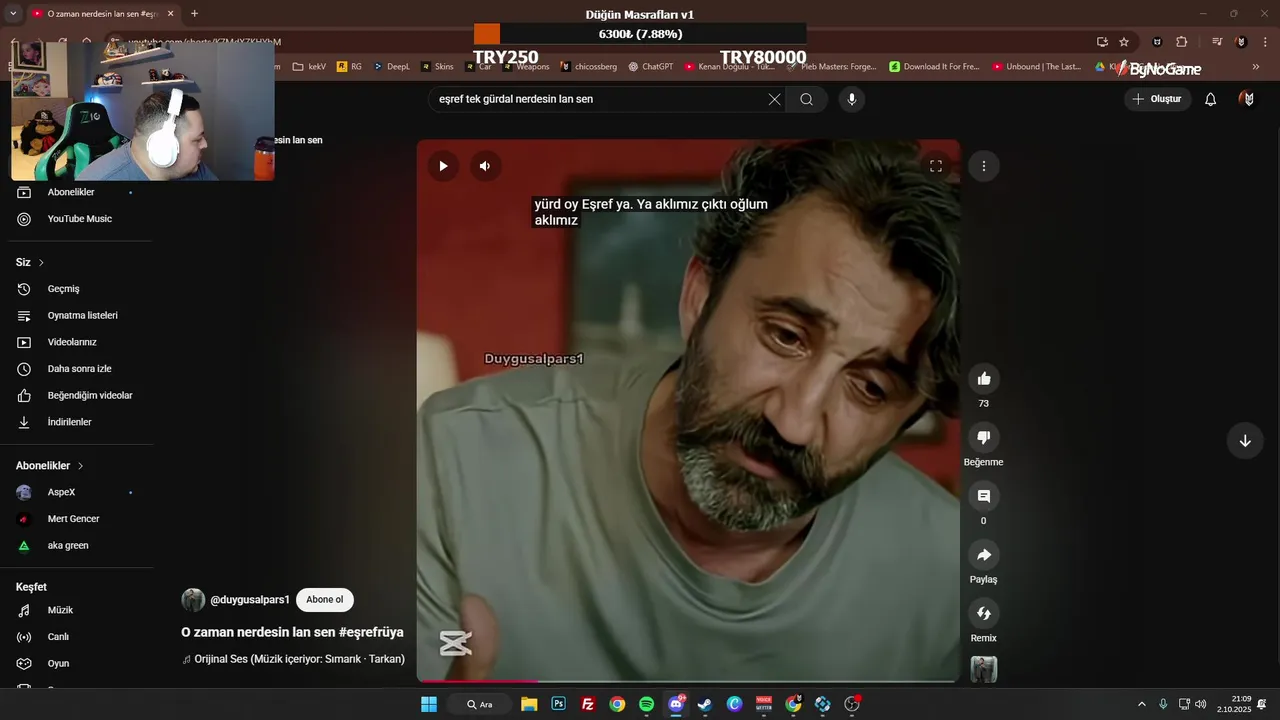Like the Short with 73 likes

click(x=984, y=378)
